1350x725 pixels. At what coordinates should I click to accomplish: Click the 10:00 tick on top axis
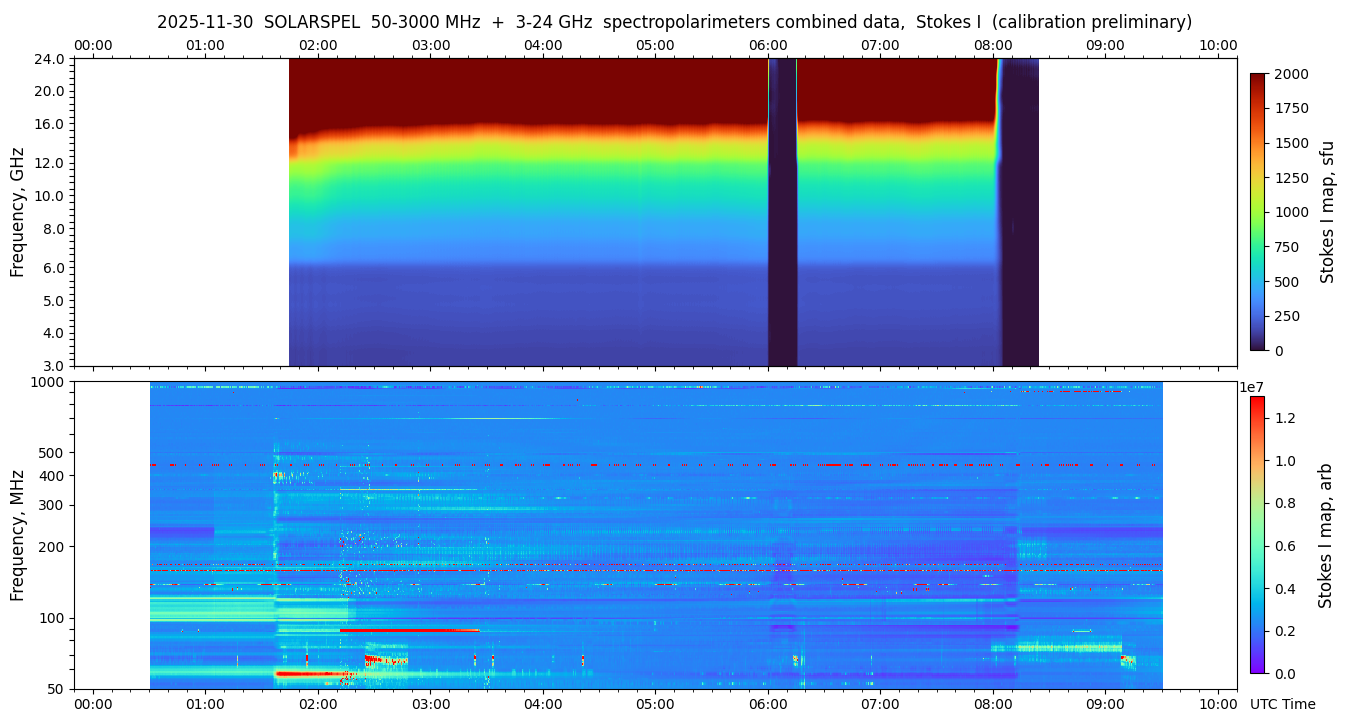[x=1218, y=45]
